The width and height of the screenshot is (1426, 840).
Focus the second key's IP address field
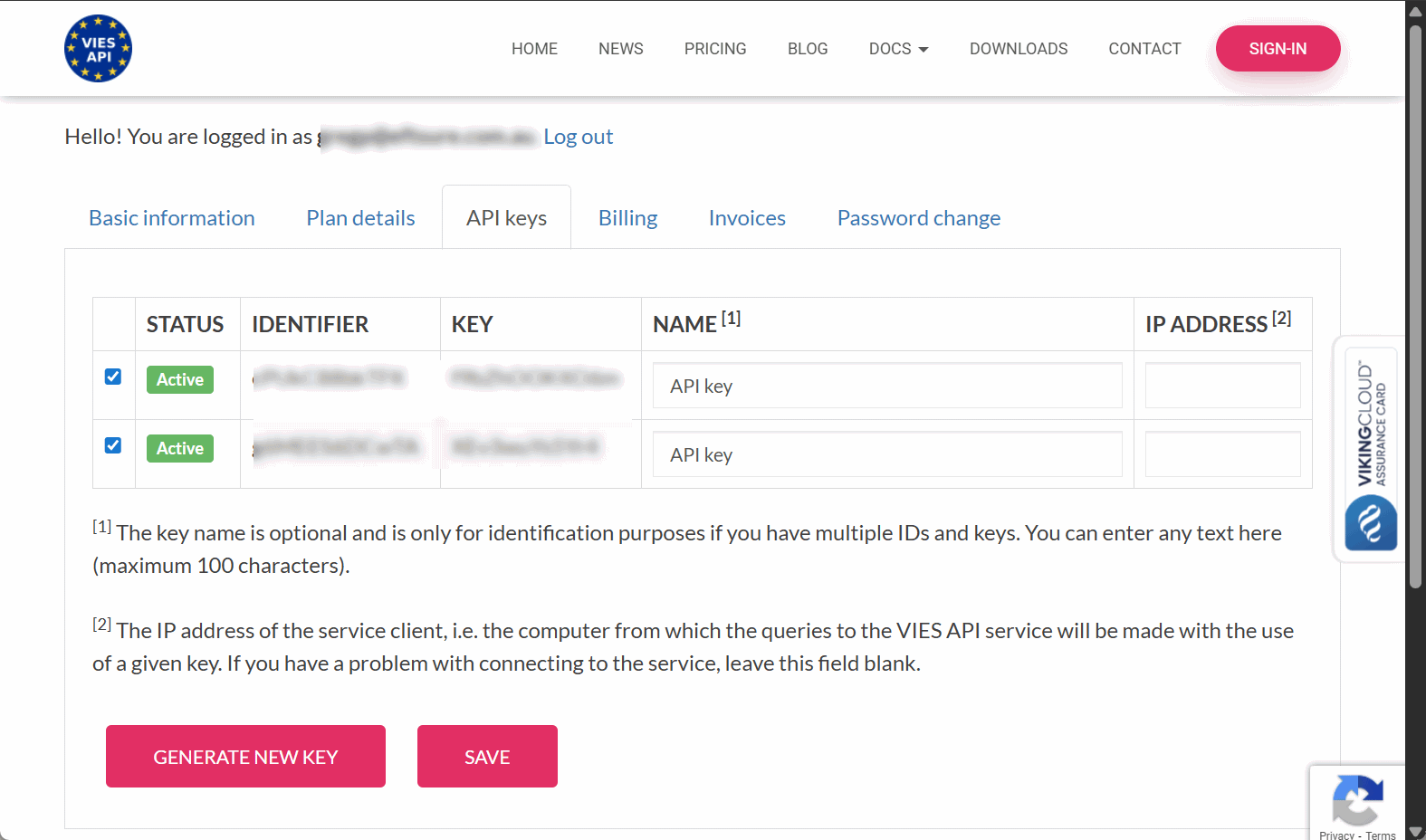[1222, 454]
